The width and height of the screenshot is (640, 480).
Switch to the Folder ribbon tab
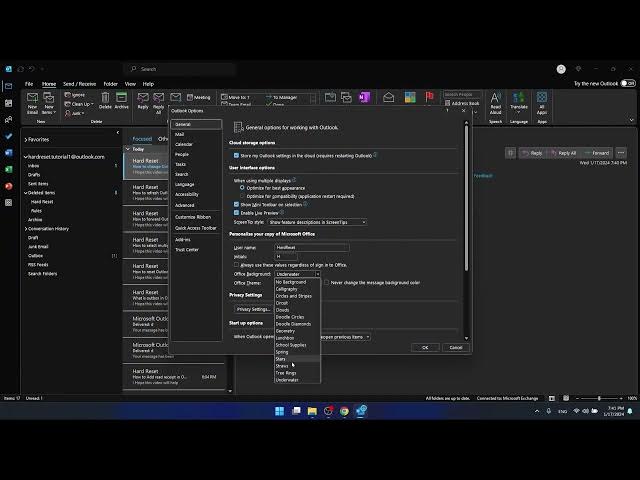[x=110, y=84]
